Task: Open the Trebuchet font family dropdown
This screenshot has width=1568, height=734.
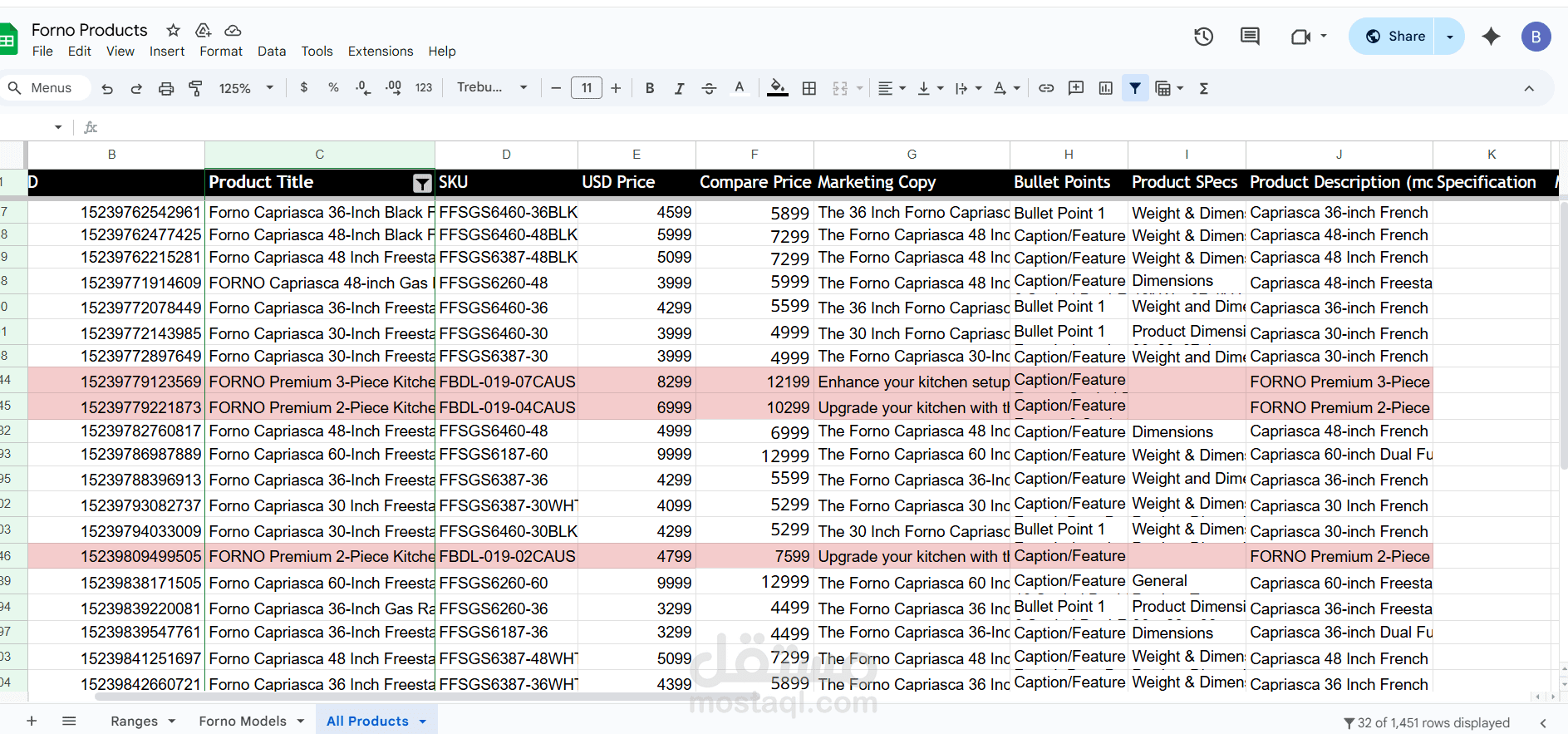Action: click(492, 87)
